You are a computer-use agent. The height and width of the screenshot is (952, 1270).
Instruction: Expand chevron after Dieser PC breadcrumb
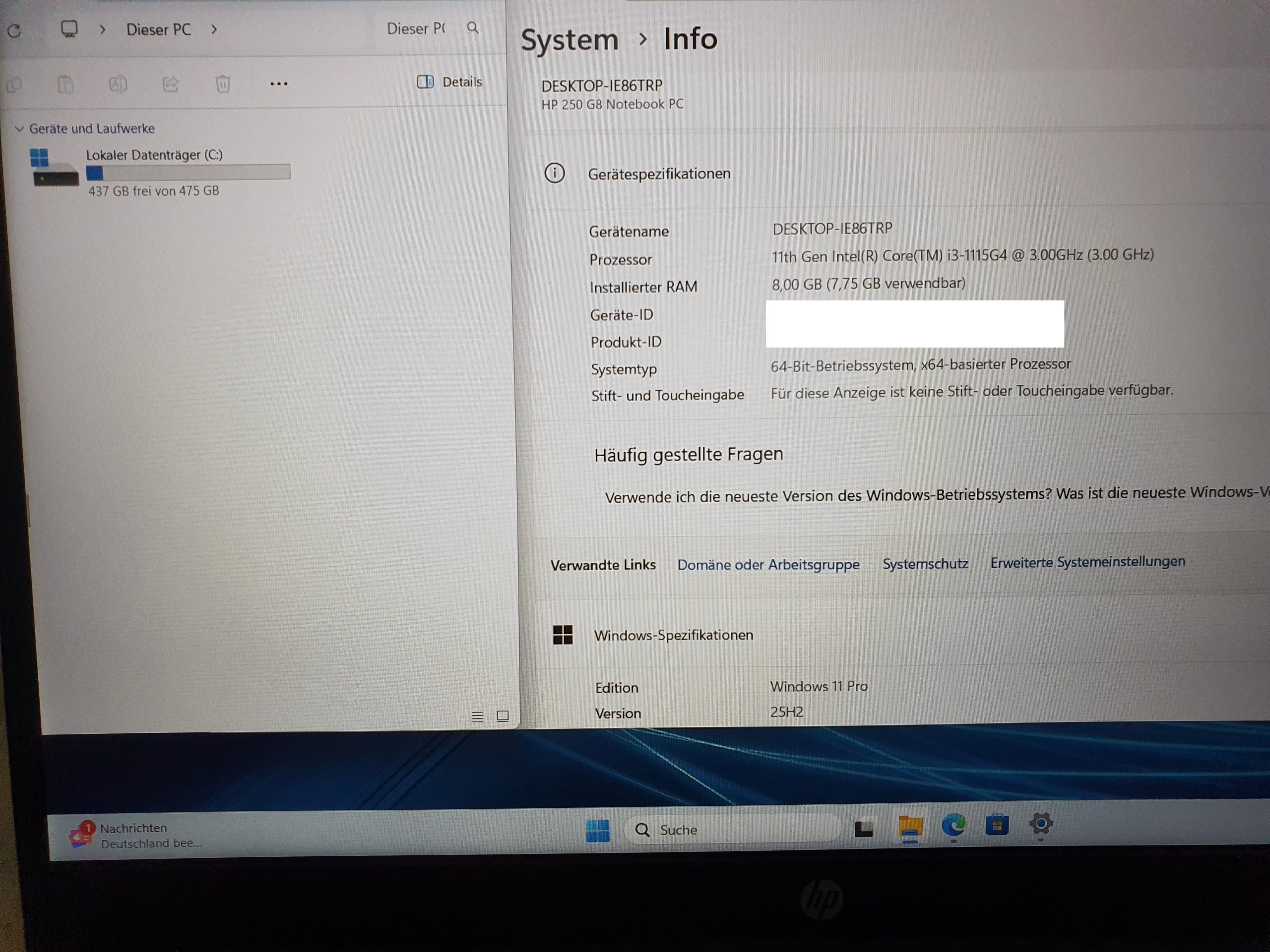214,29
